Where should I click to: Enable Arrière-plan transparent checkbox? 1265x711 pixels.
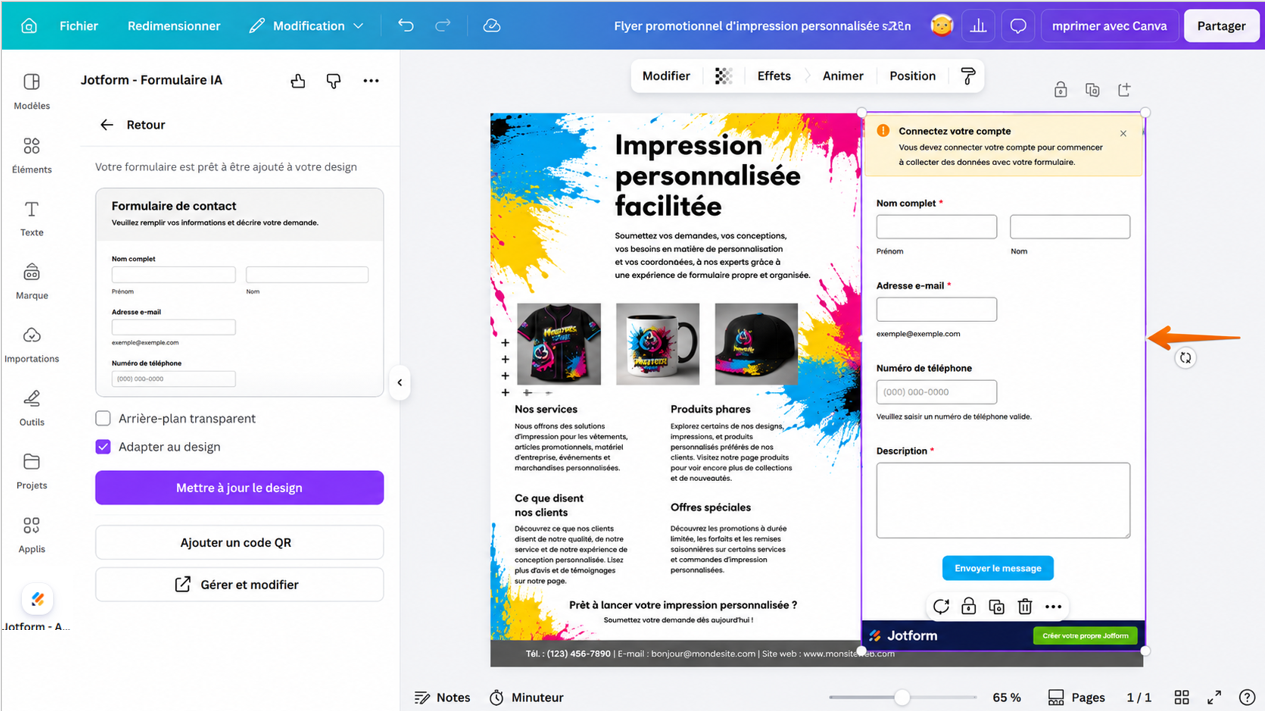pos(103,418)
